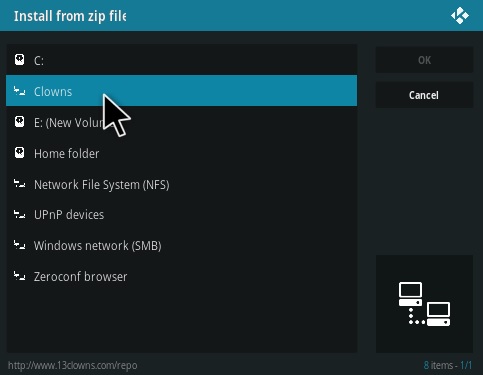Click the E: New Volume disk icon
This screenshot has width=483, height=375.
19,122
